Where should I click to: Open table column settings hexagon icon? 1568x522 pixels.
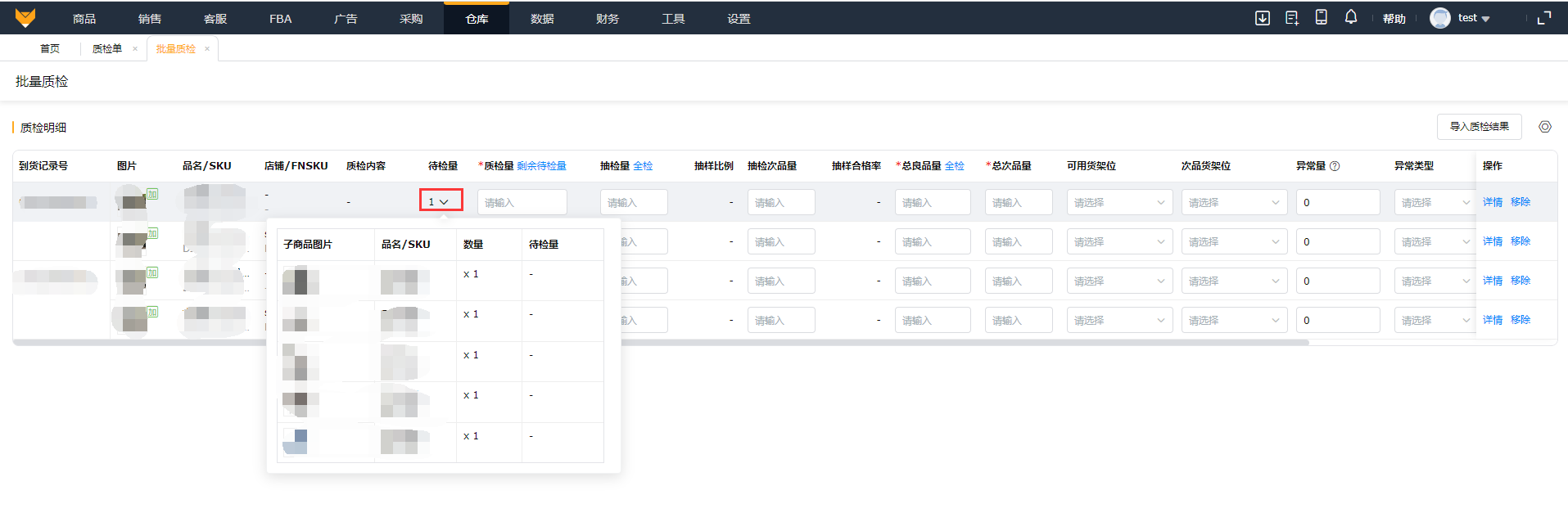1544,127
